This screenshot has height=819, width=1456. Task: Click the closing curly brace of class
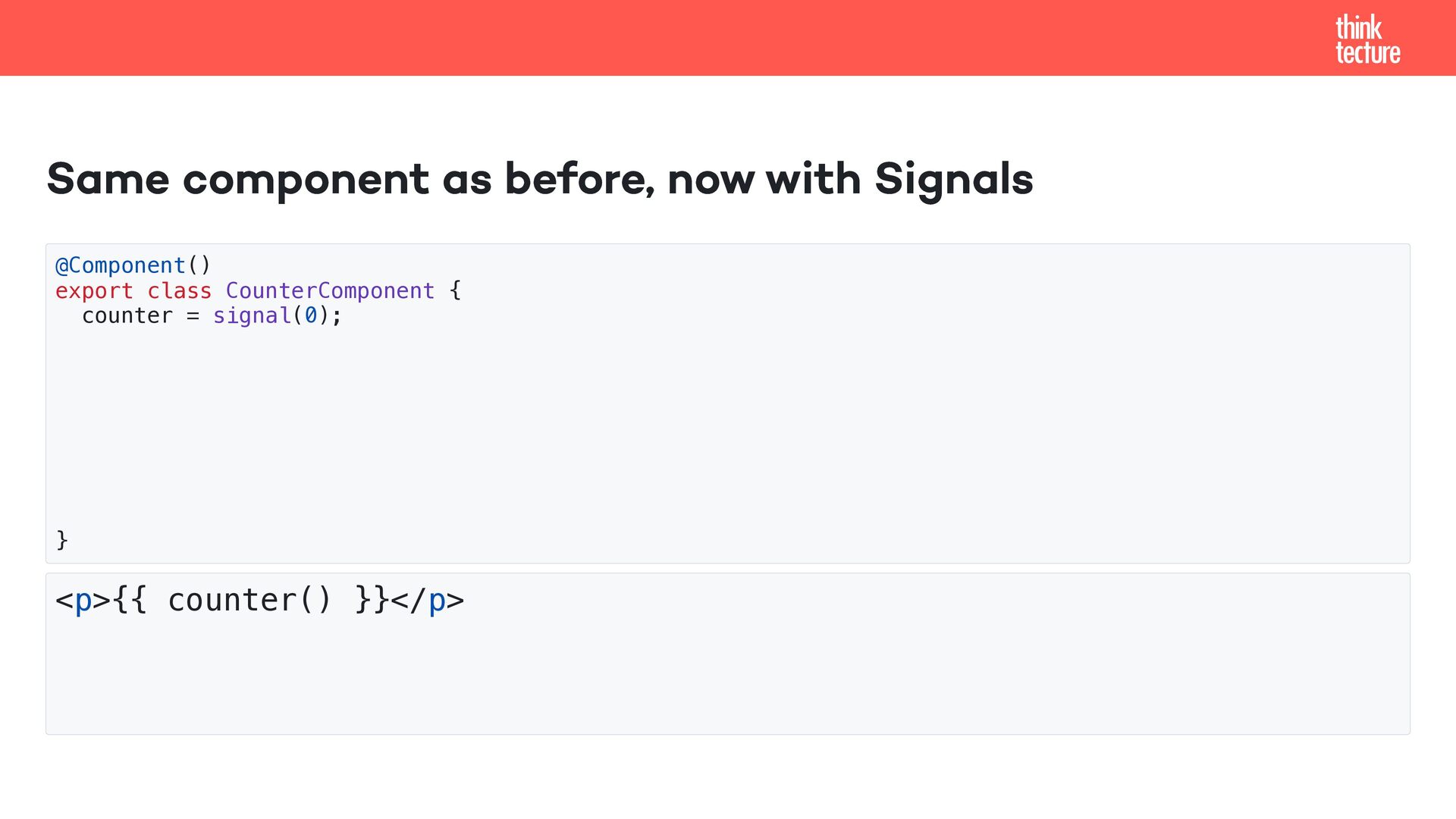click(x=62, y=540)
